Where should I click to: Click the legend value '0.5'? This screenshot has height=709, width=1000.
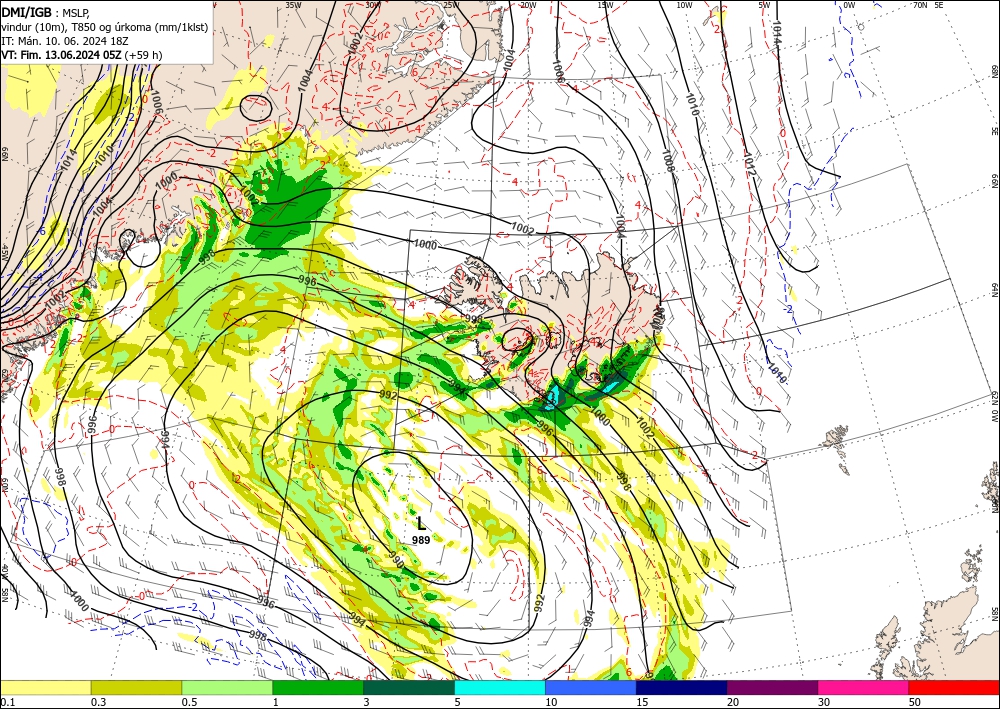coord(189,702)
